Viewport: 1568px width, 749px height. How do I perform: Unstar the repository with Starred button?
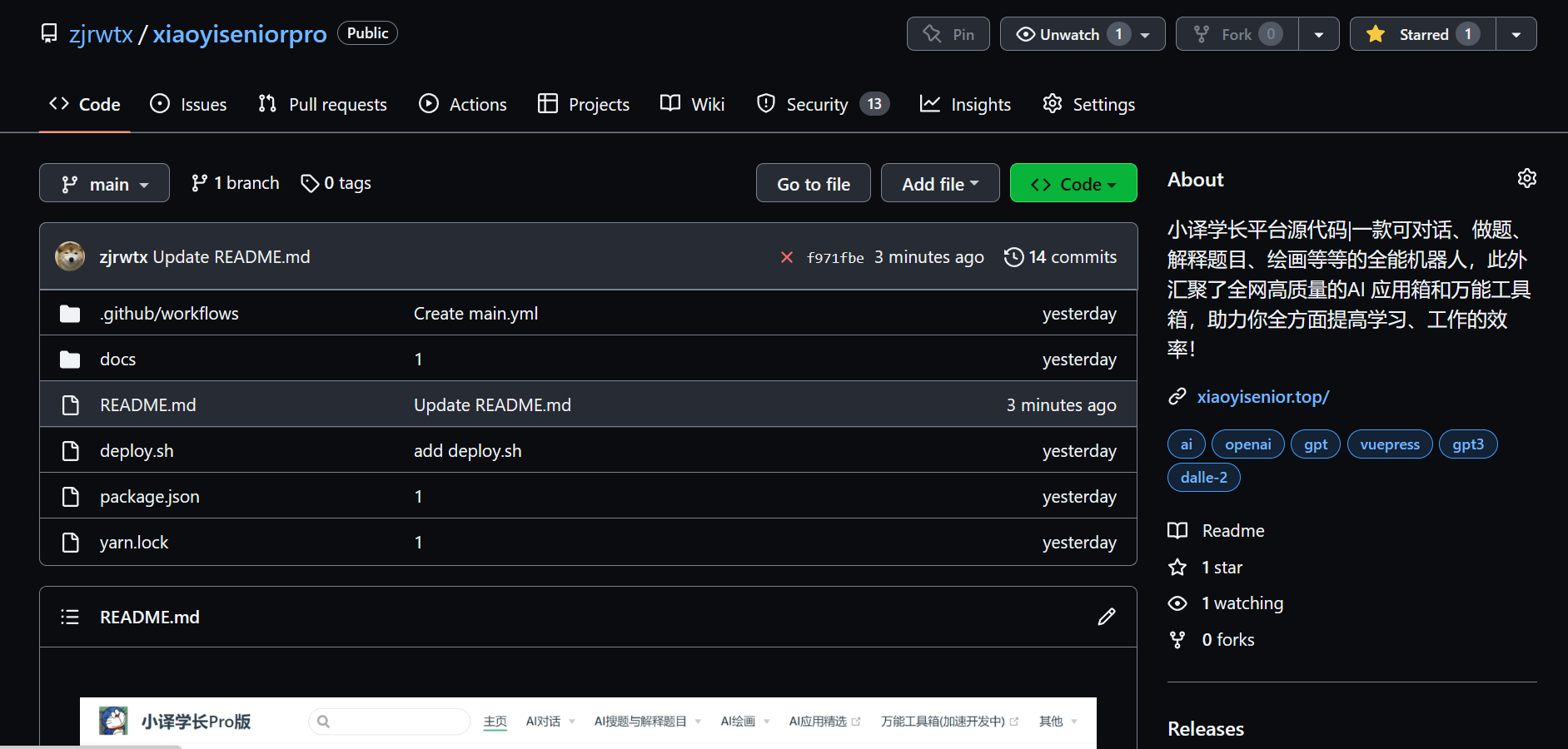click(x=1423, y=34)
